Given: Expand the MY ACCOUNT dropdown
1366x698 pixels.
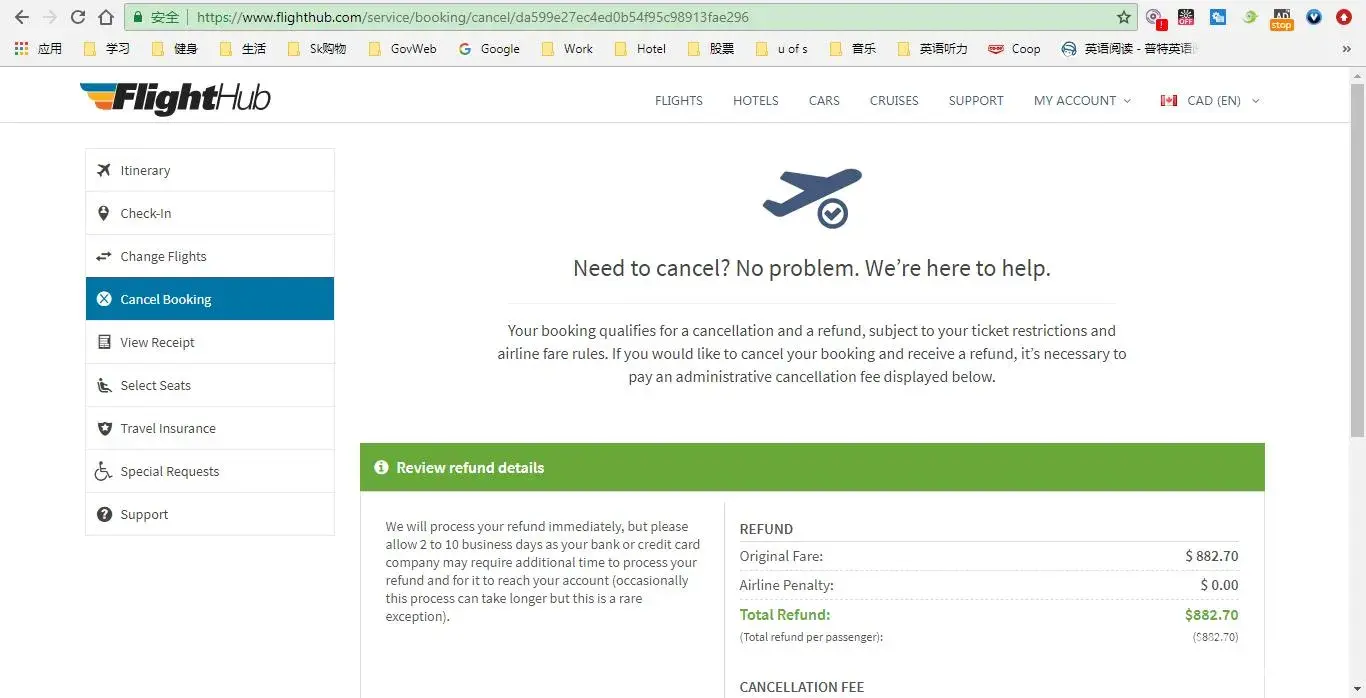Looking at the screenshot, I should (x=1082, y=100).
